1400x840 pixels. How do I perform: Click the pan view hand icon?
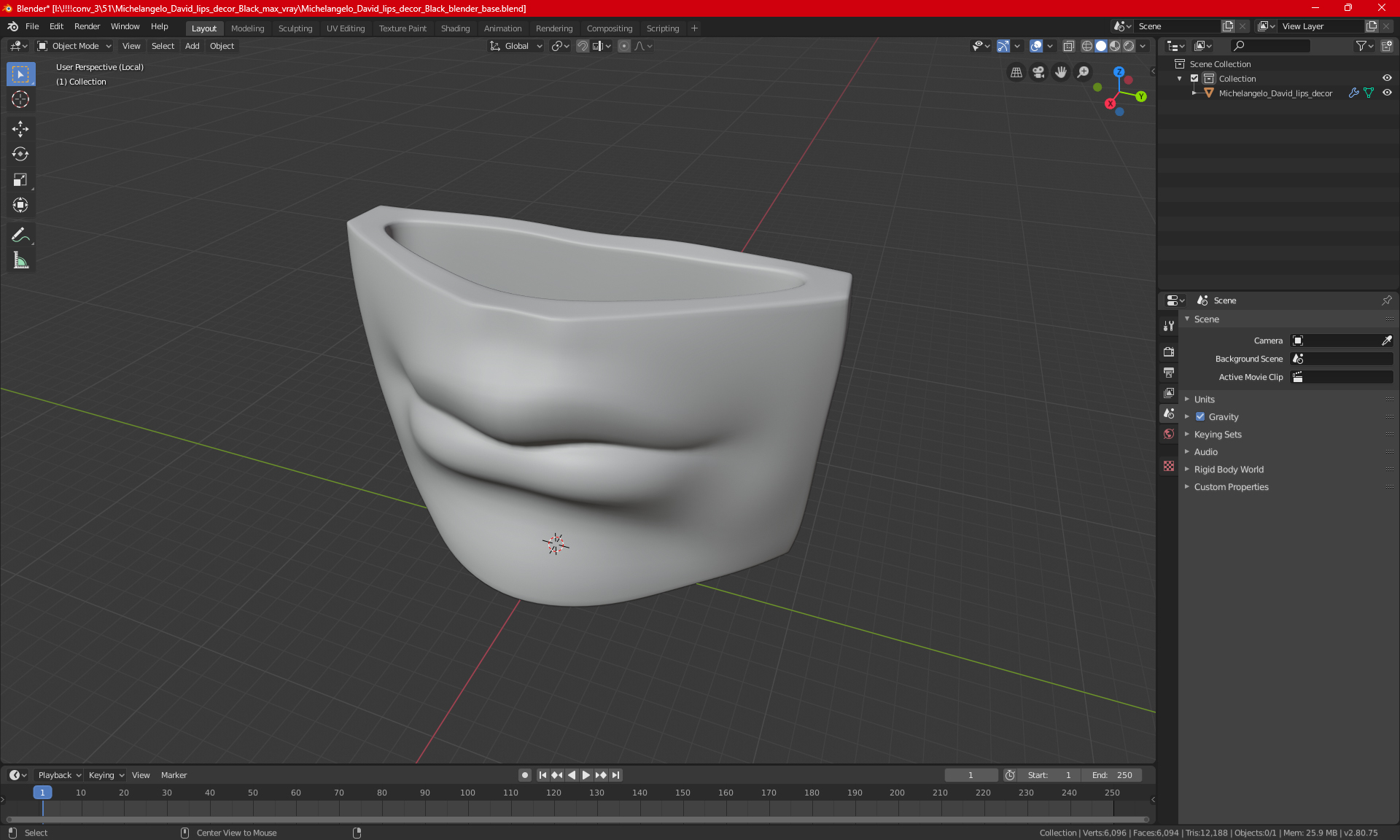pyautogui.click(x=1061, y=72)
